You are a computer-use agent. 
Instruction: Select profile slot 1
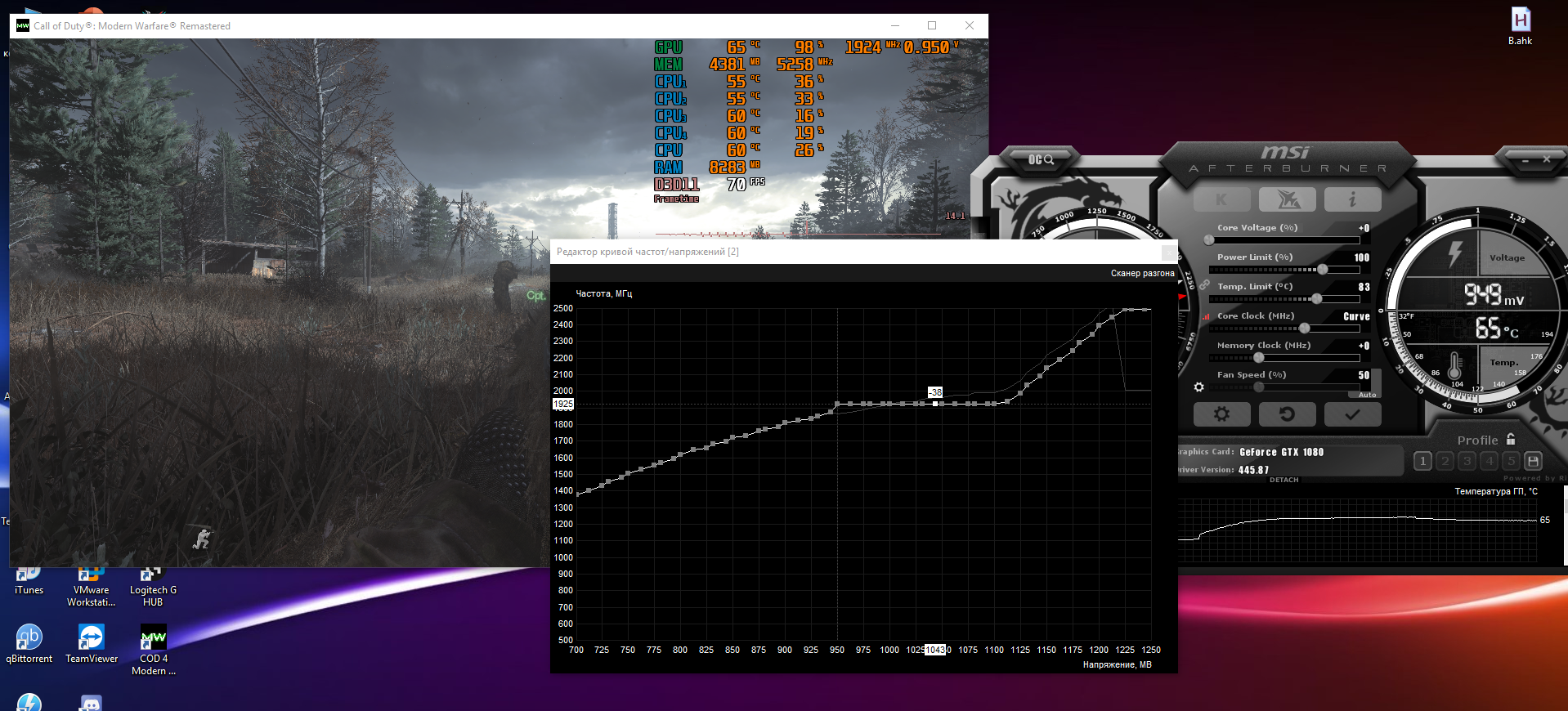point(1422,461)
